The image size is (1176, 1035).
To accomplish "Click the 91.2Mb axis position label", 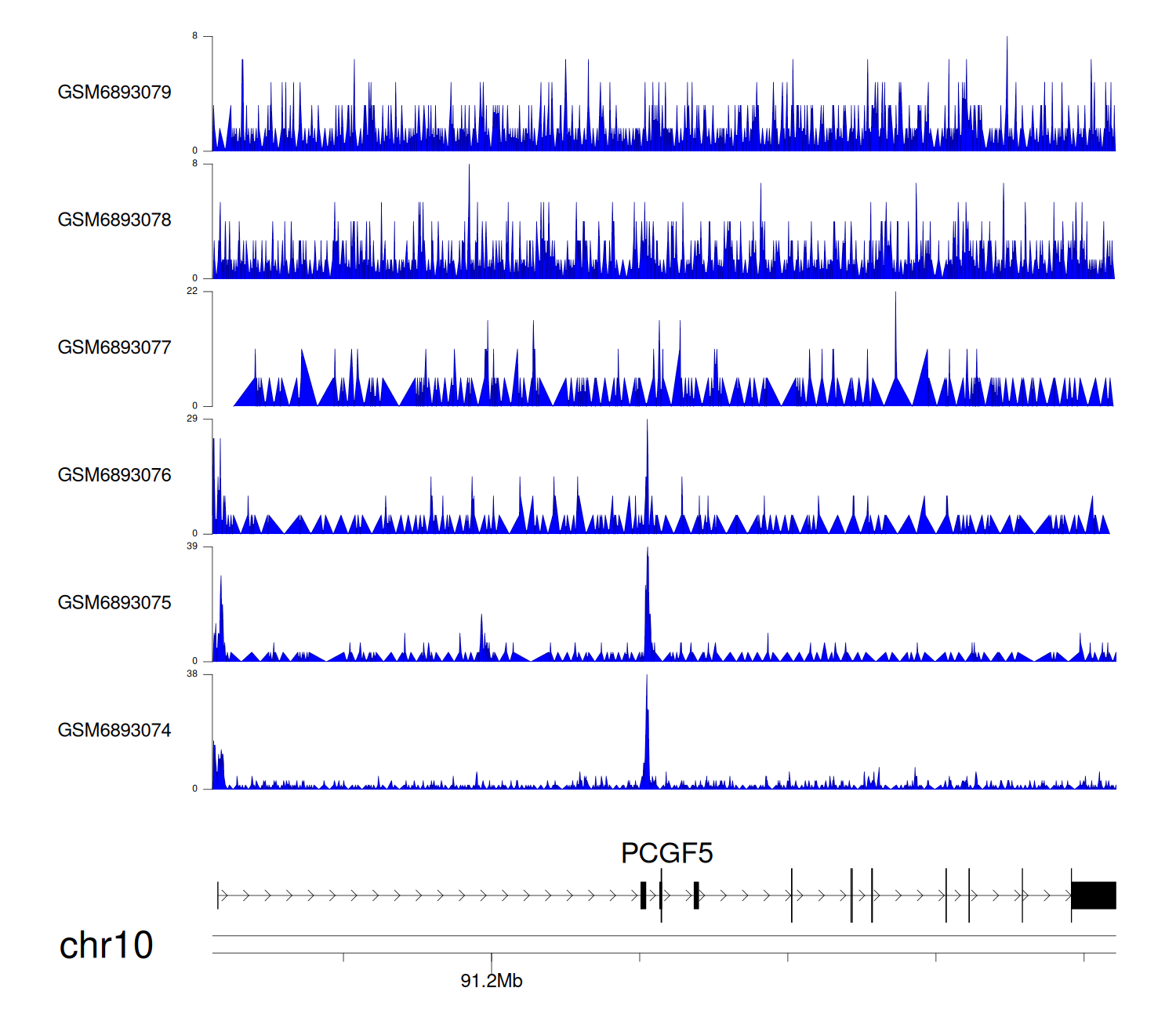I will click(491, 981).
